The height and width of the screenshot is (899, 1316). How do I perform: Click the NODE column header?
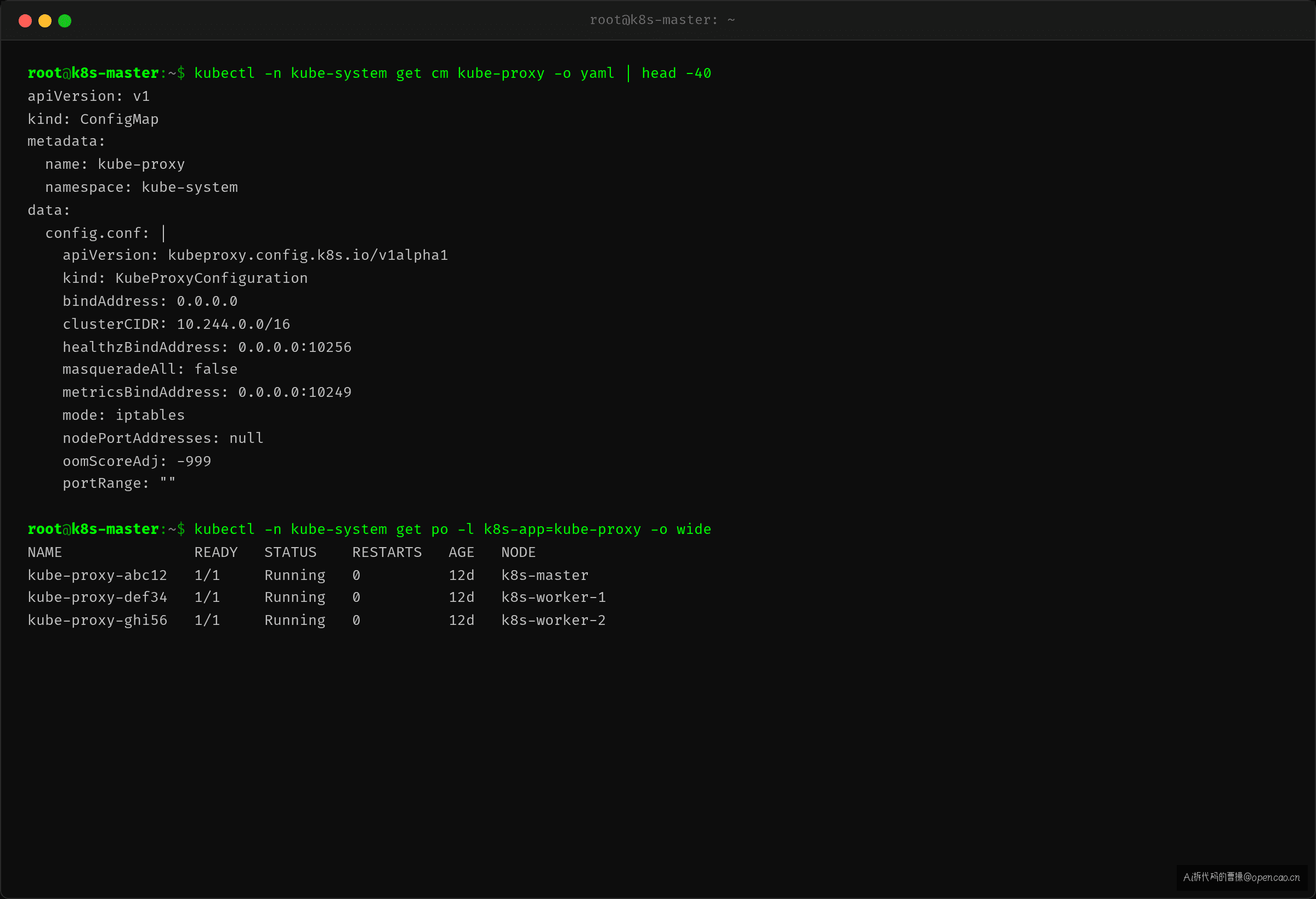[x=518, y=552]
